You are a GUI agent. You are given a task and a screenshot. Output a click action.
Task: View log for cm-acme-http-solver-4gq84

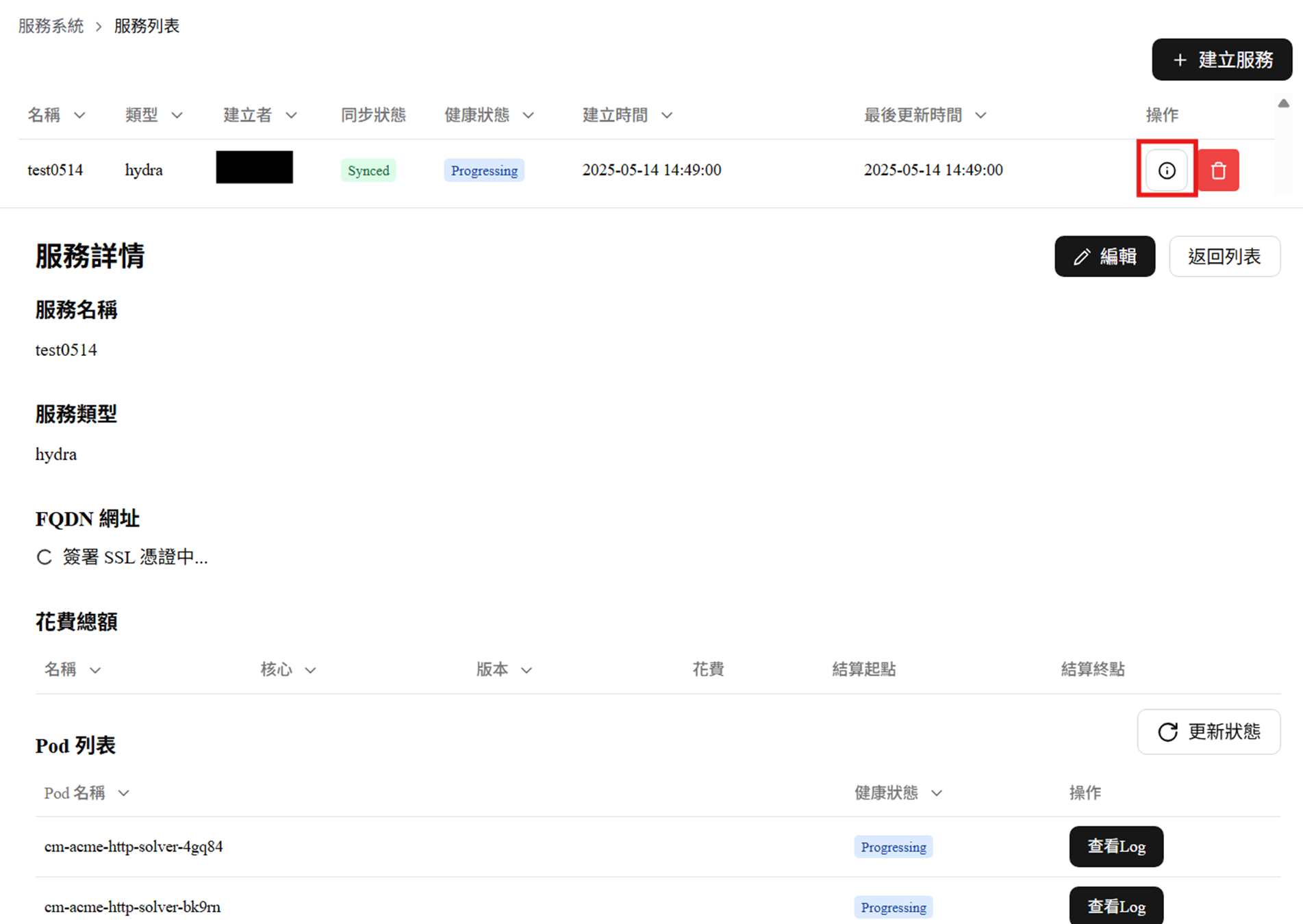[1116, 847]
